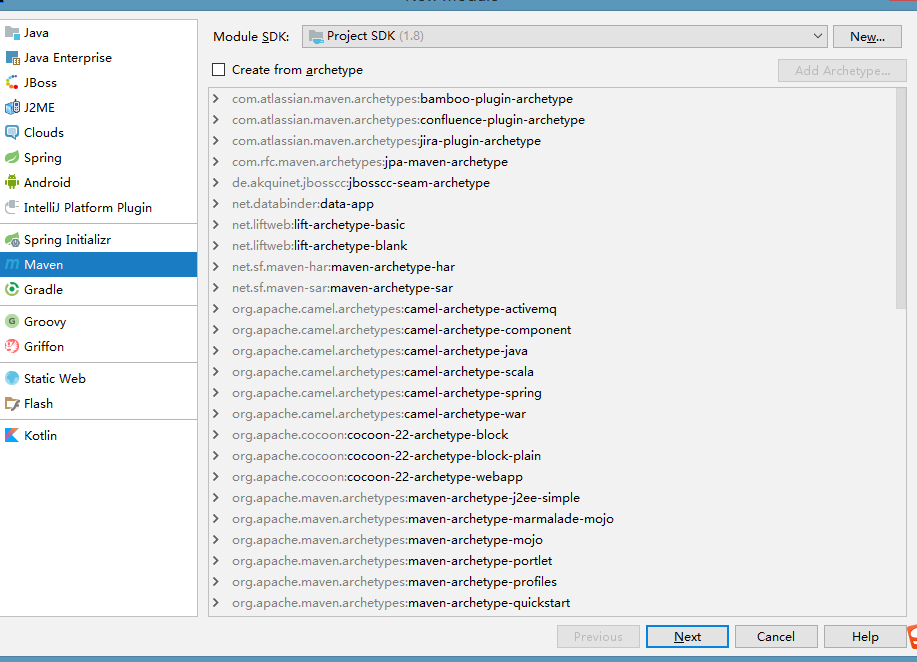Select cocoon-22-archetype-block-plain row
917x662 pixels.
[551, 456]
